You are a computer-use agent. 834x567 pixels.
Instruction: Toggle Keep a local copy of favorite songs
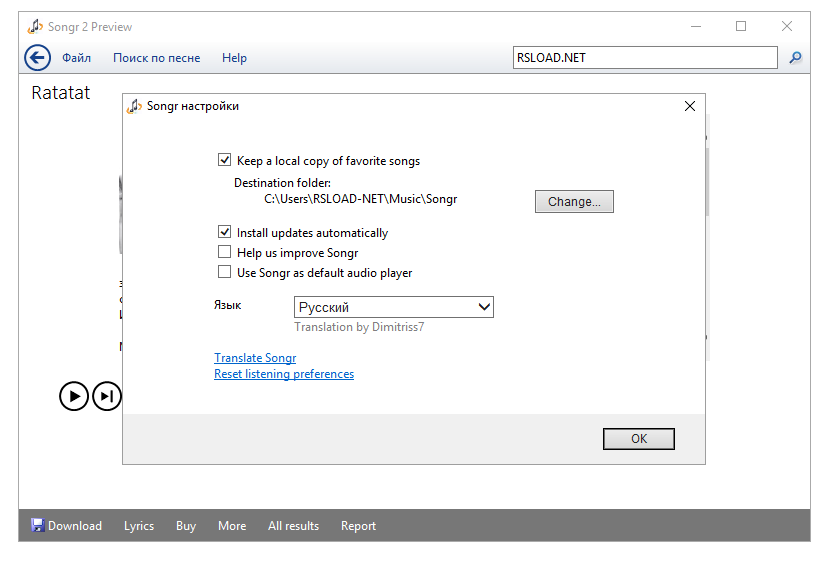pos(224,160)
